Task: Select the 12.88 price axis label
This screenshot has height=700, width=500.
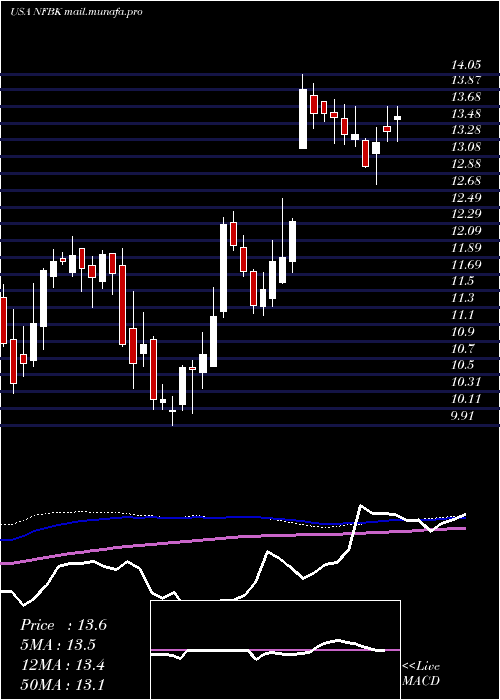Action: [466, 164]
